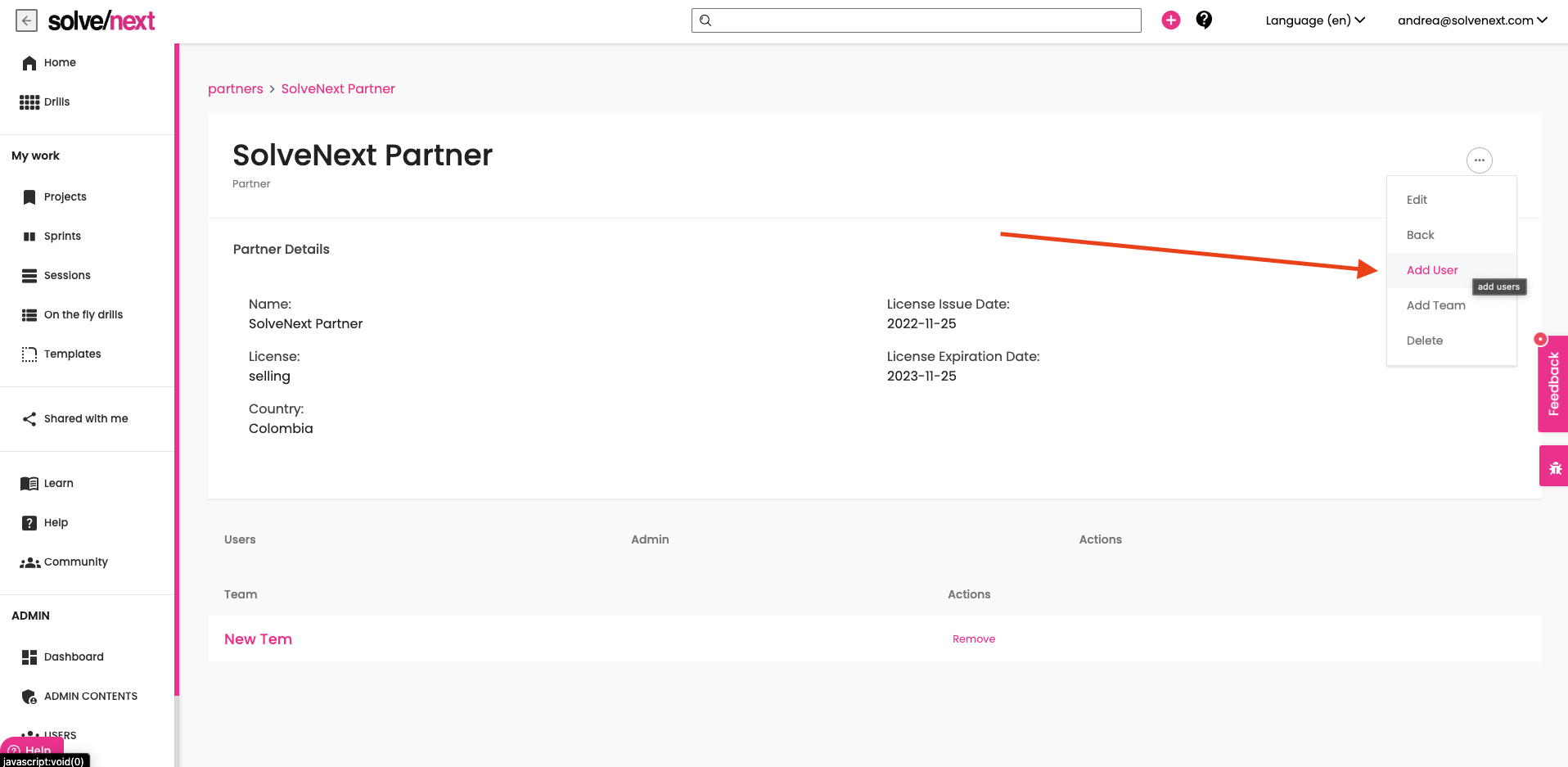Click the Shared with me share icon
The image size is (1568, 767).
[x=29, y=419]
